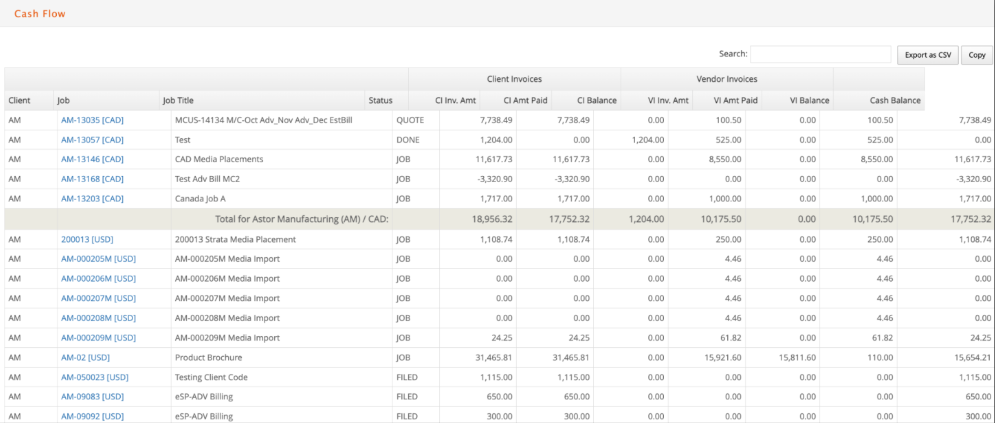The height and width of the screenshot is (423, 995).
Task: Open job link AM-13057 [CAD]
Action: pos(92,140)
